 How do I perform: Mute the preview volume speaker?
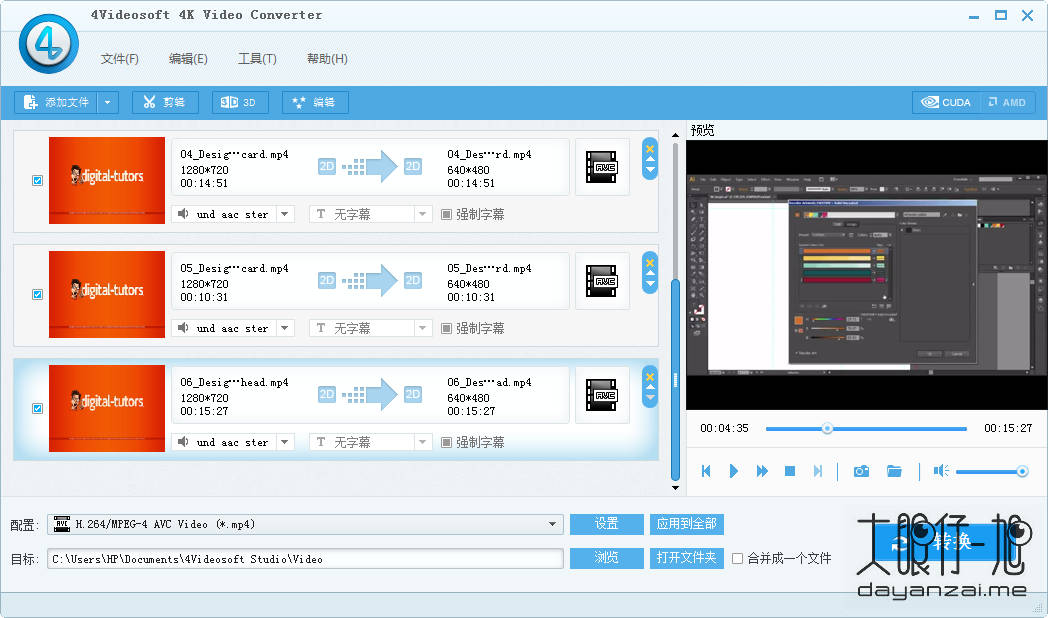[941, 471]
